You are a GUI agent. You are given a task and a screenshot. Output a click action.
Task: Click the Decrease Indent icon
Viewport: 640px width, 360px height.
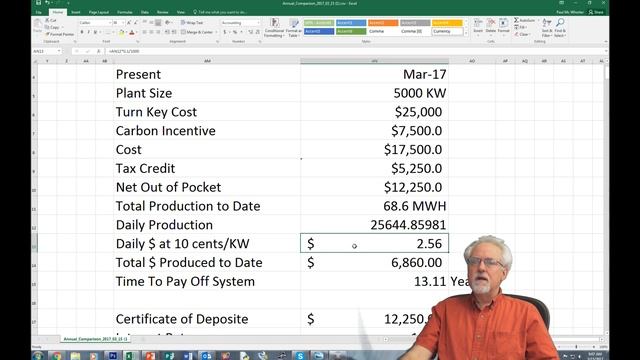click(167, 32)
